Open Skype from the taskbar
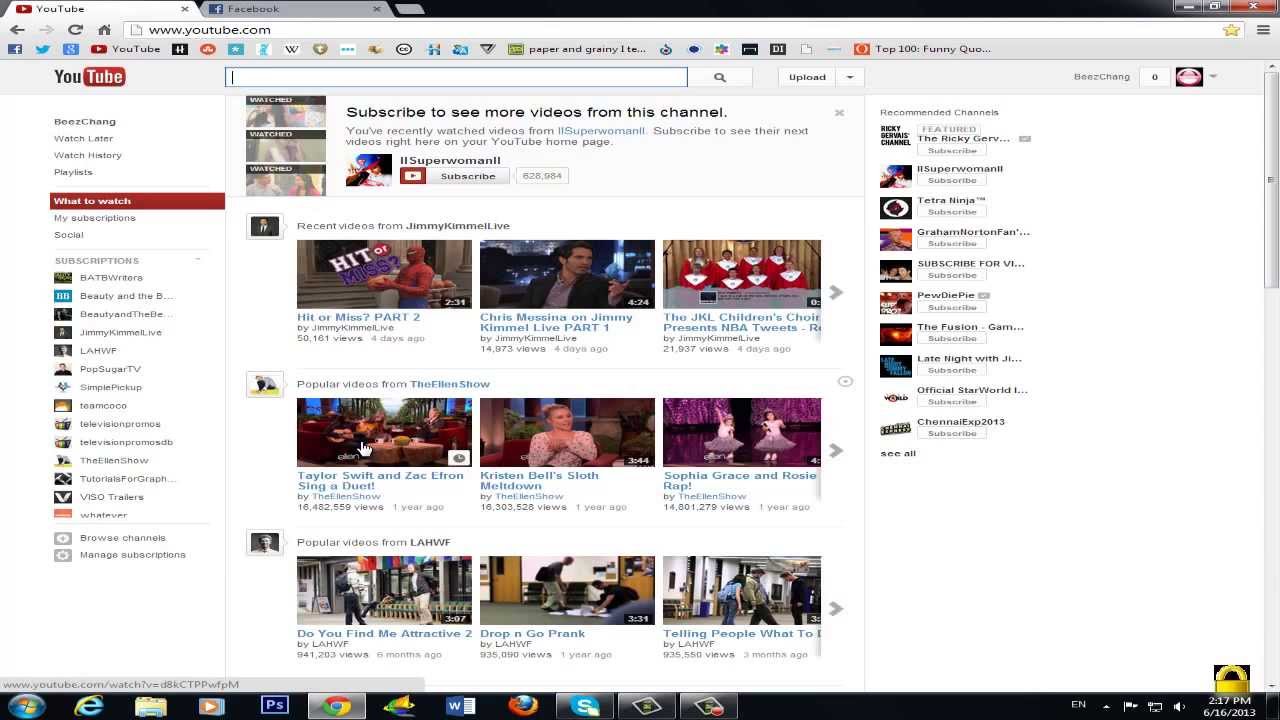 585,706
